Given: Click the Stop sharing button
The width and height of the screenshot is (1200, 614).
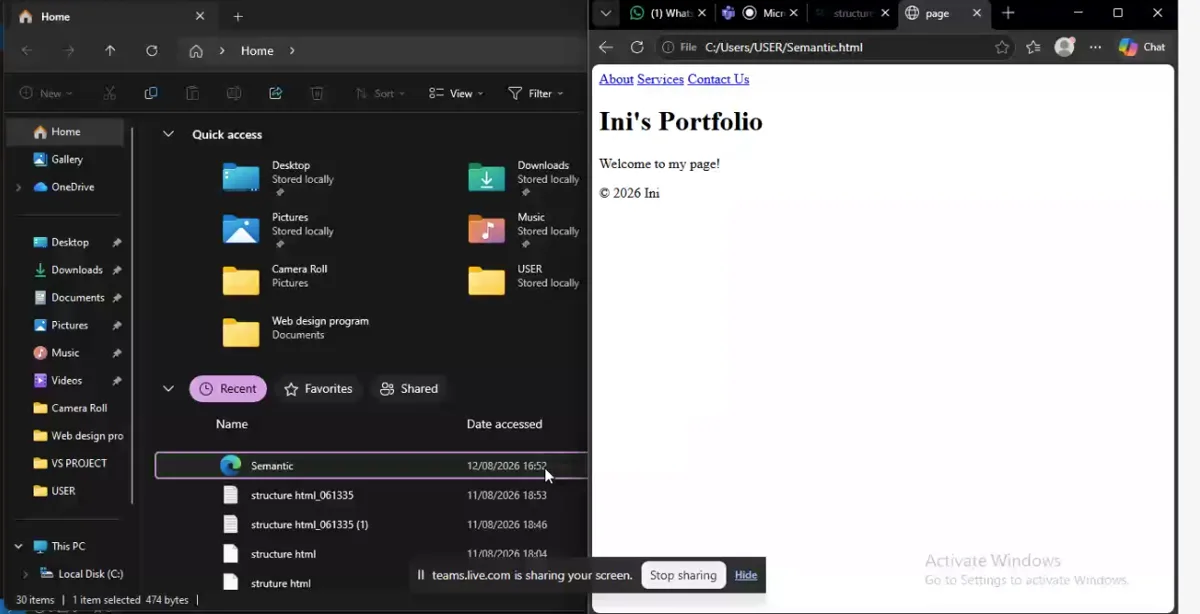Looking at the screenshot, I should [x=683, y=575].
